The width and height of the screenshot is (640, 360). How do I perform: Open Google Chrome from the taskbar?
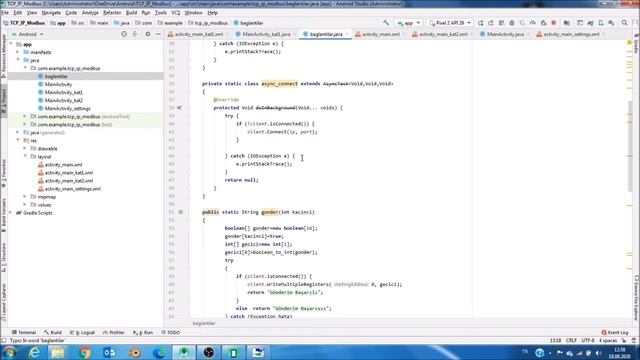pos(84,353)
